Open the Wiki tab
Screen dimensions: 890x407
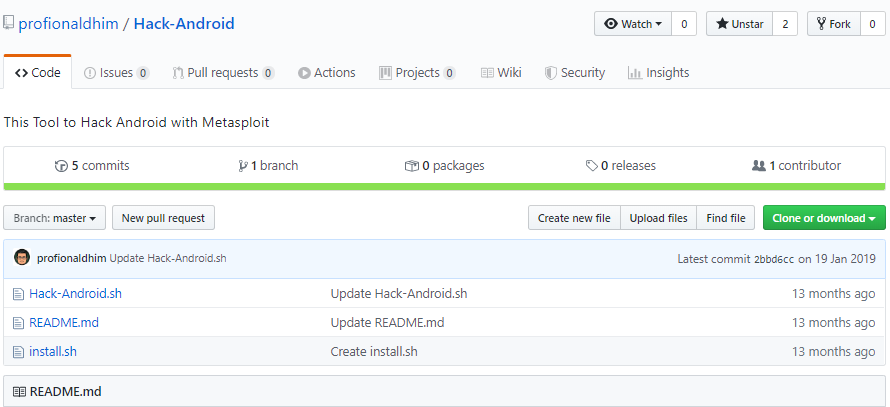[501, 73]
